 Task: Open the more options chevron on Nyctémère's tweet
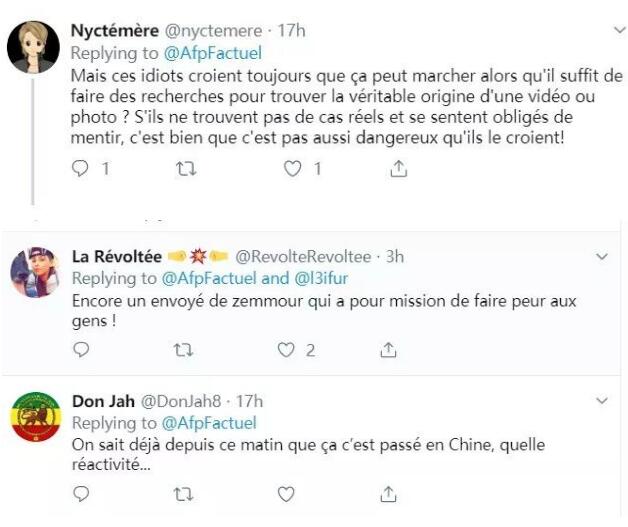604,32
